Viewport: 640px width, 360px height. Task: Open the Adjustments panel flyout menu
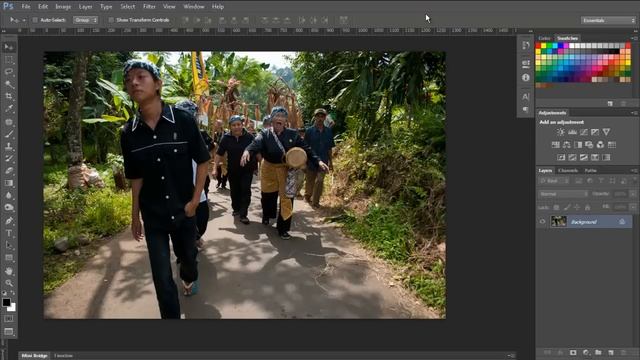point(634,113)
